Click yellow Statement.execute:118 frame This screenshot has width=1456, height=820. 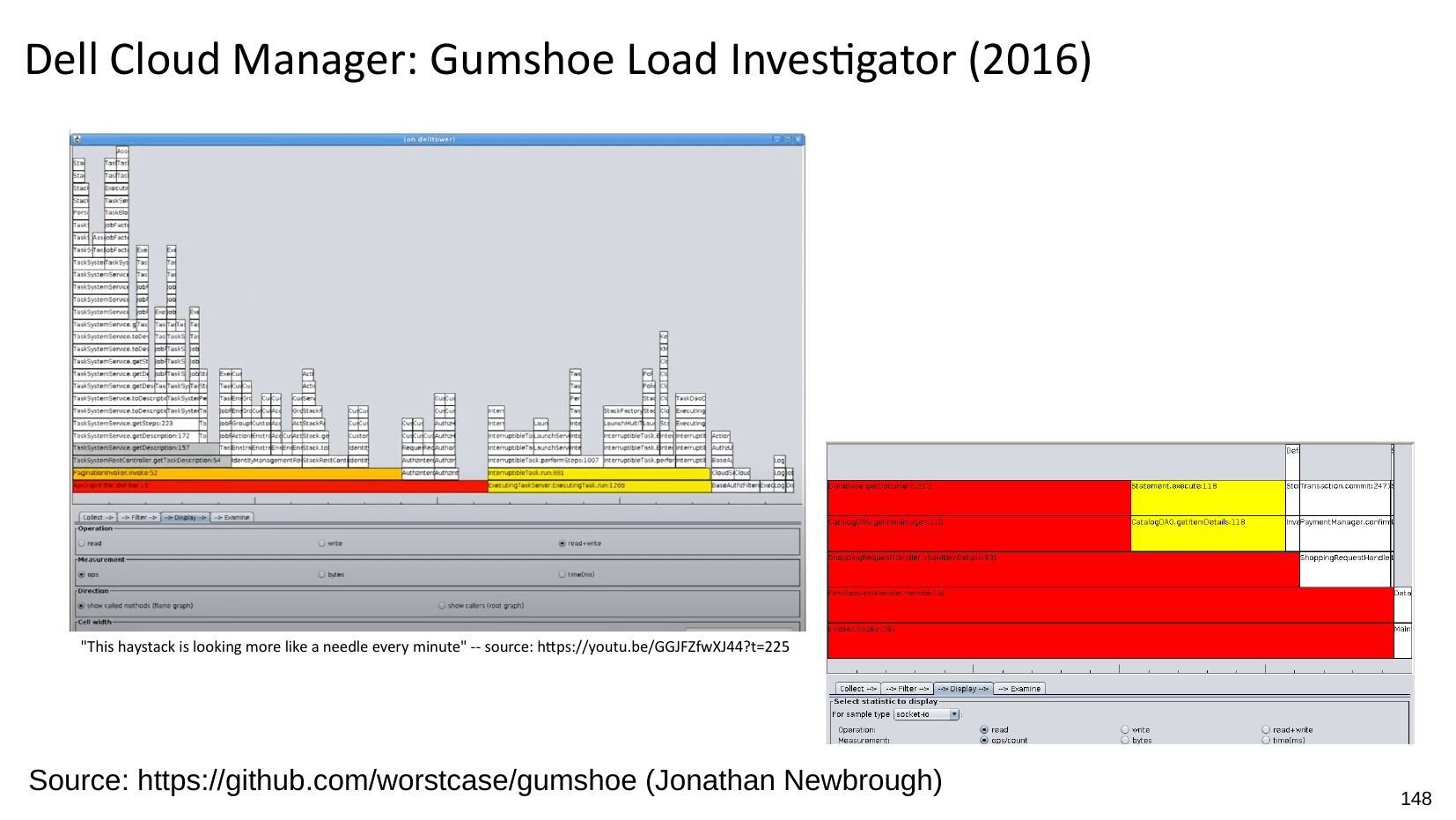(1207, 498)
